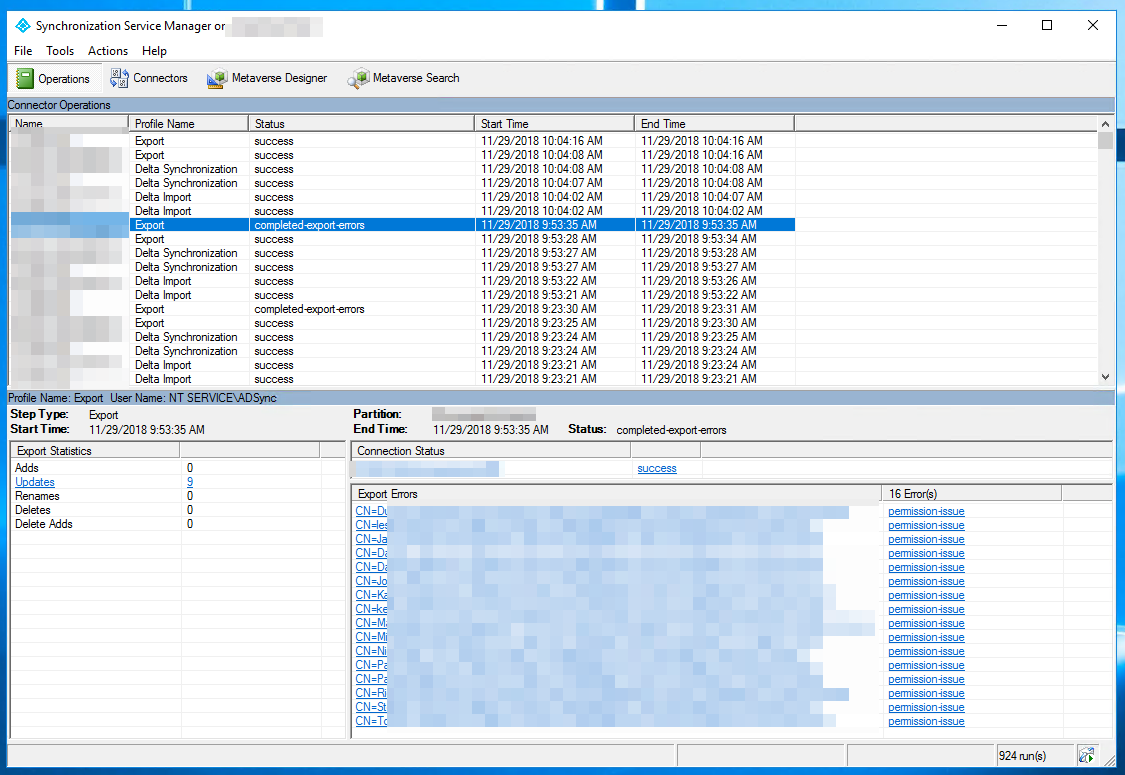Open the Actions menu

107,51
